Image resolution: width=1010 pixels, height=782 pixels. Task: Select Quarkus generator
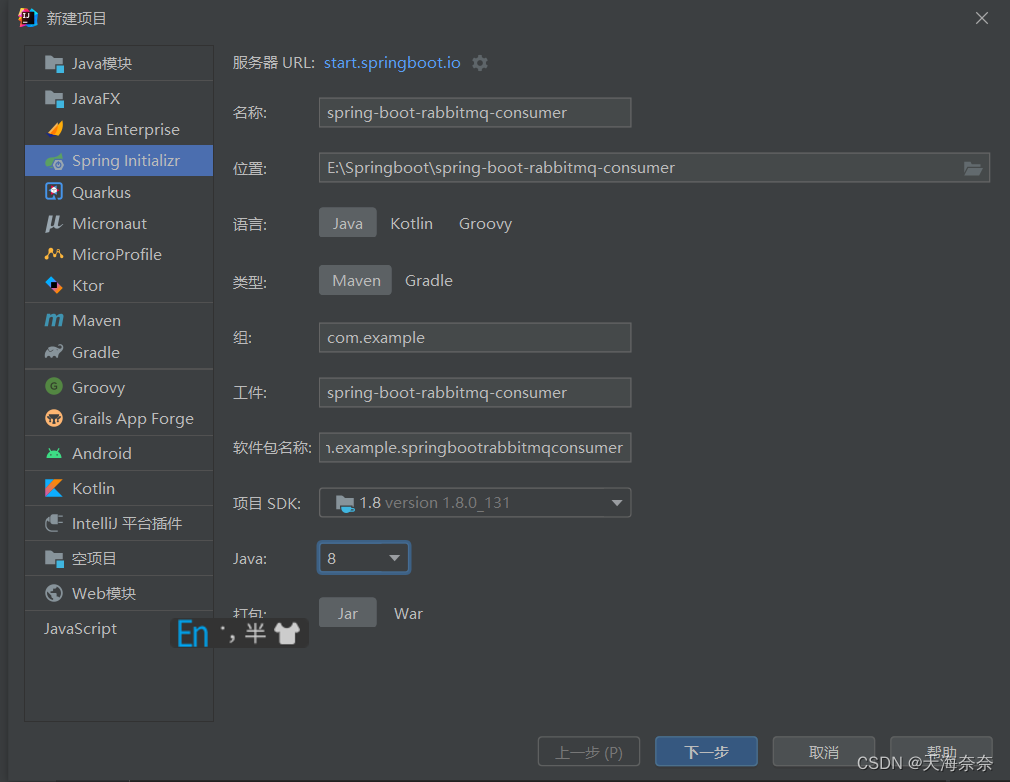(x=119, y=192)
